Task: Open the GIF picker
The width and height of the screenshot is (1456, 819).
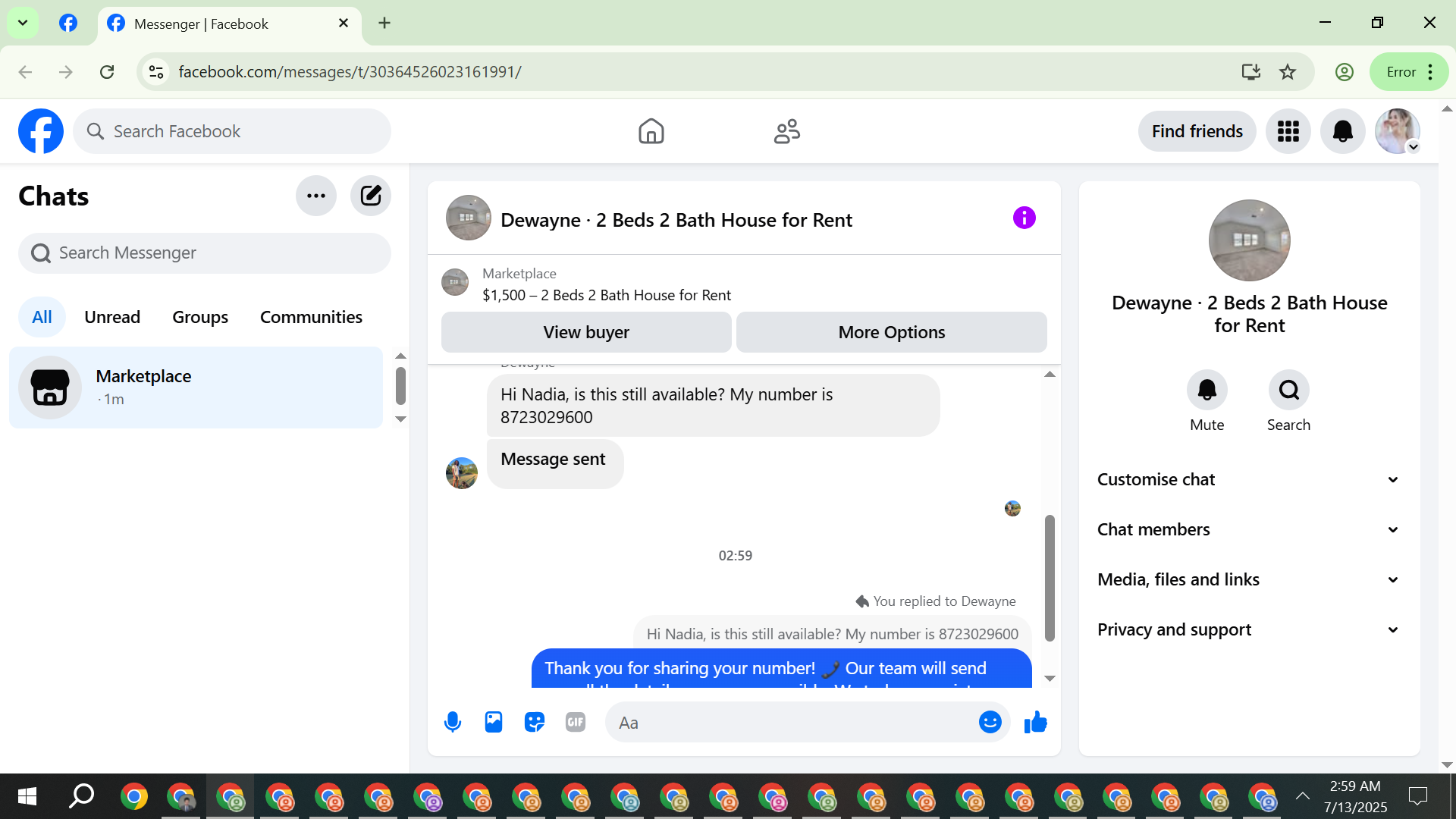Action: point(576,722)
